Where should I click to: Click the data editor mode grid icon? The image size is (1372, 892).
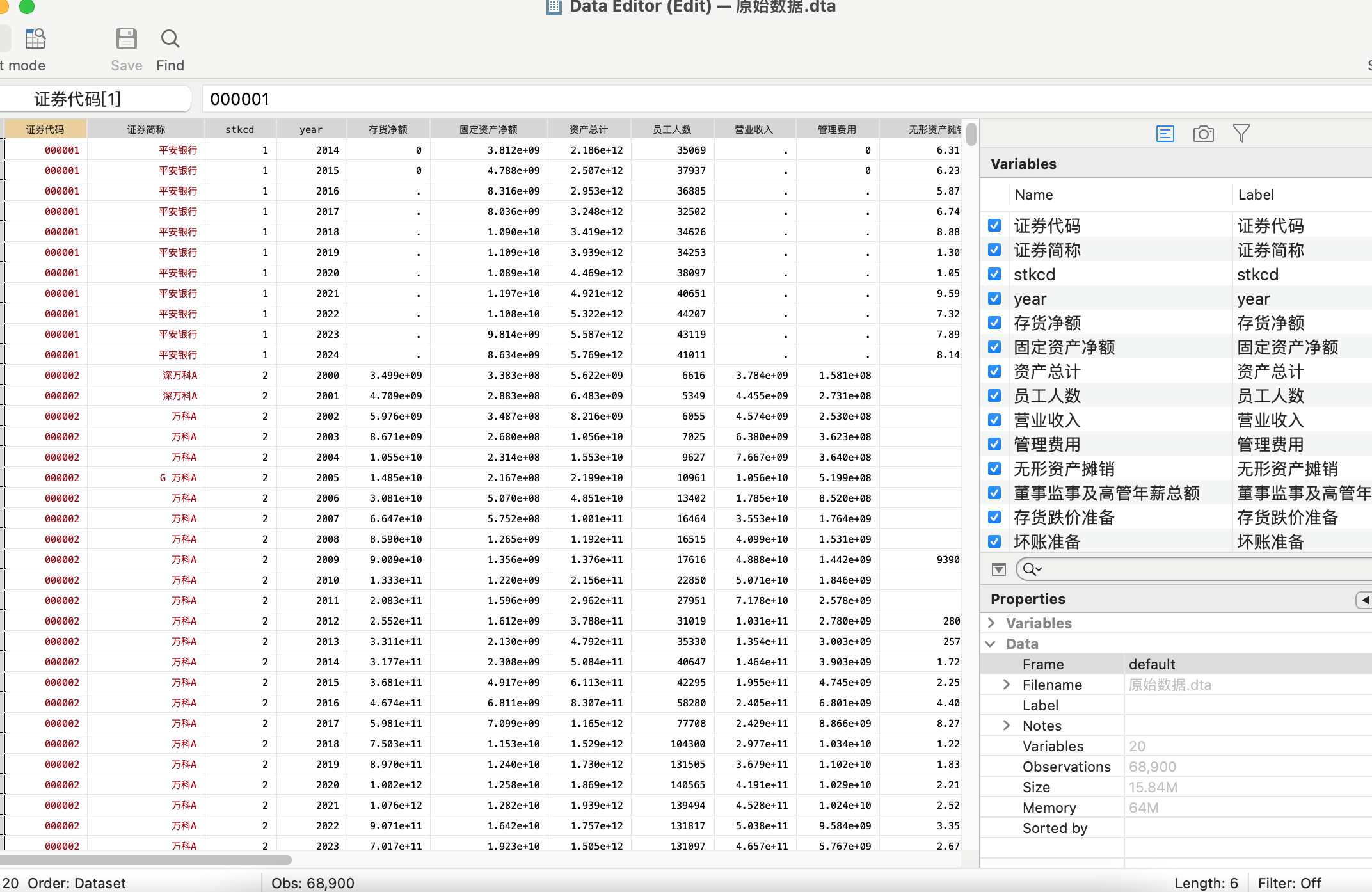pyautogui.click(x=35, y=40)
